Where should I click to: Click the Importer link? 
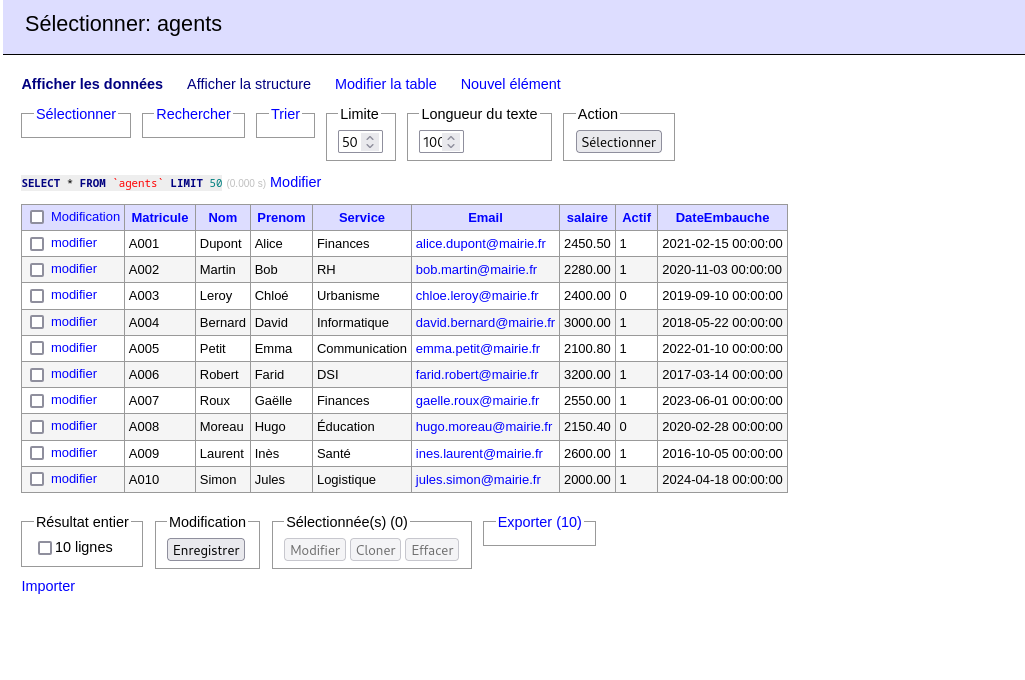[48, 586]
